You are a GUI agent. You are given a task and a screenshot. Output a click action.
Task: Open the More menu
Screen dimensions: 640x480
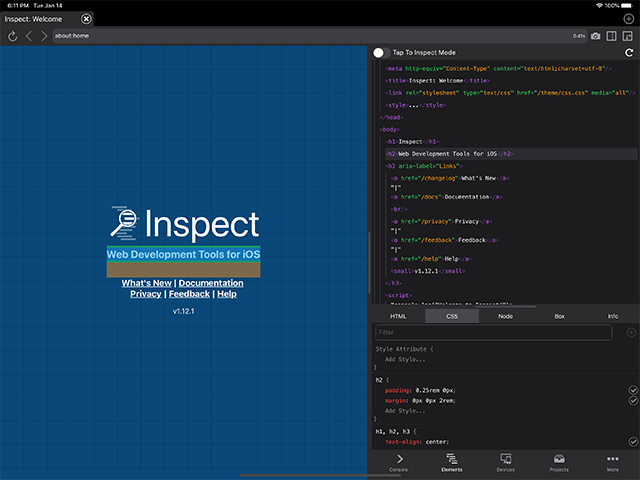click(x=613, y=463)
